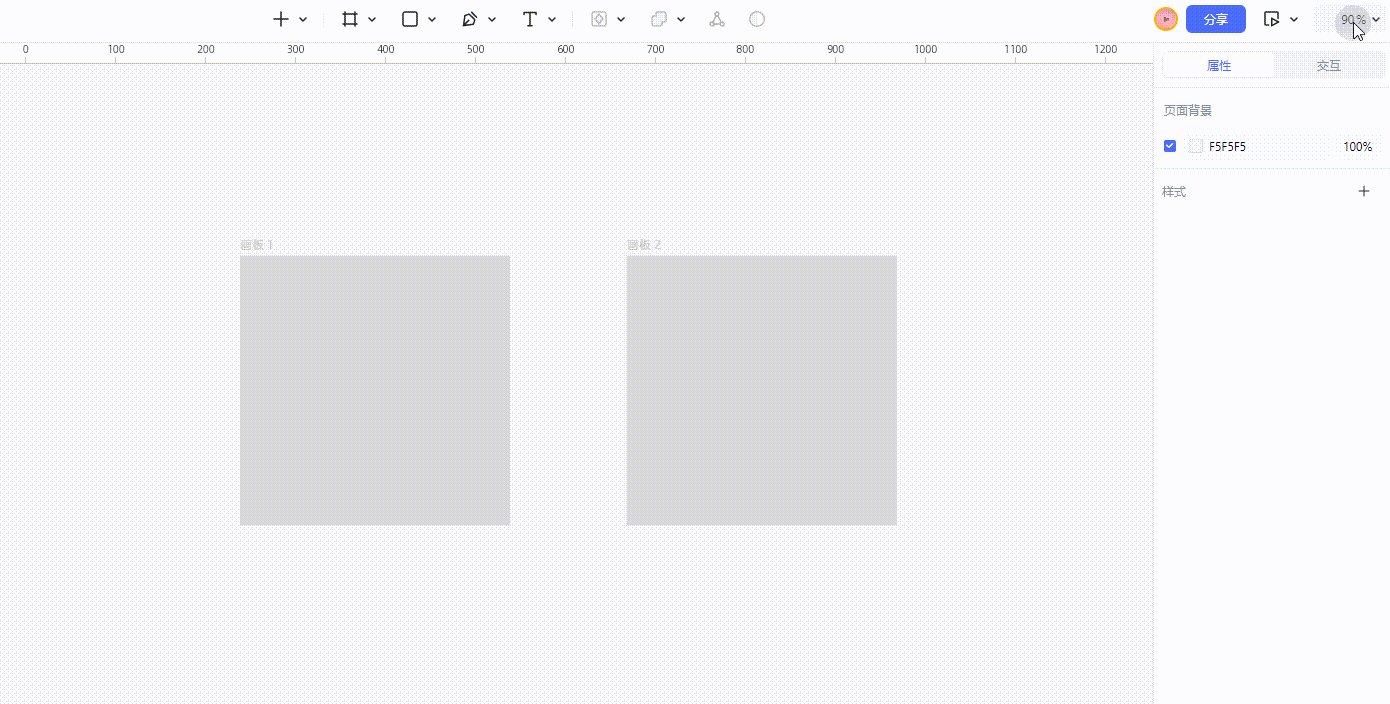Open the preview play icon

coord(1272,19)
